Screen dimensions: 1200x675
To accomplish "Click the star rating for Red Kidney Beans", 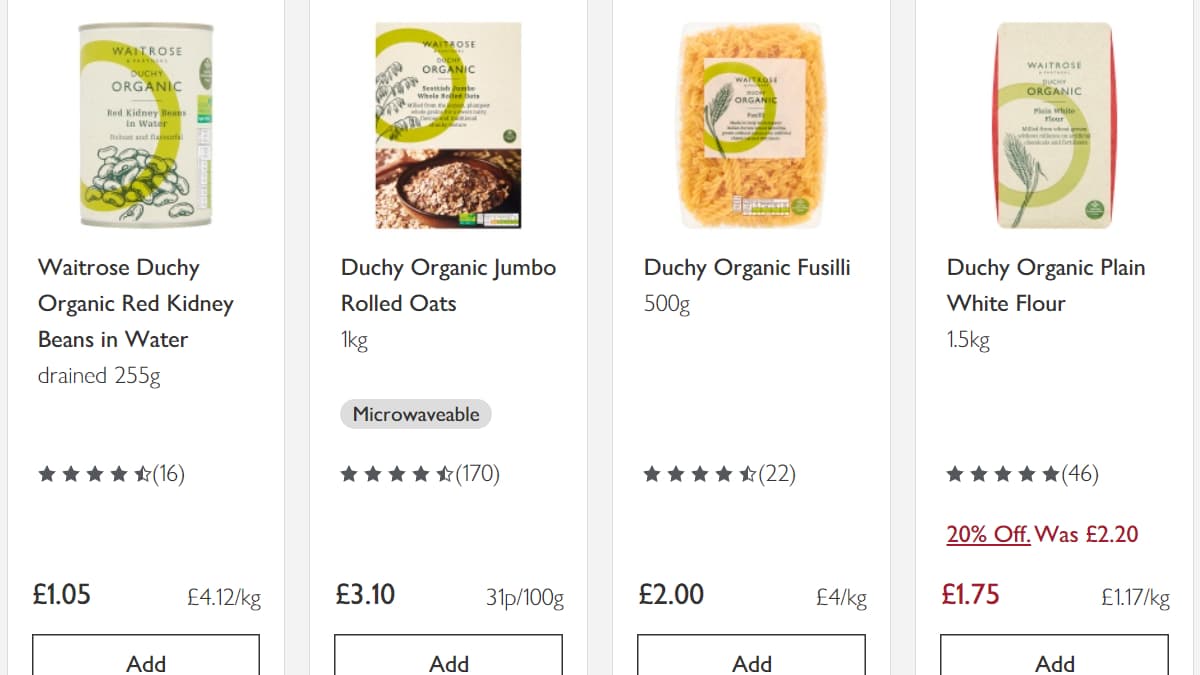I will click(95, 474).
